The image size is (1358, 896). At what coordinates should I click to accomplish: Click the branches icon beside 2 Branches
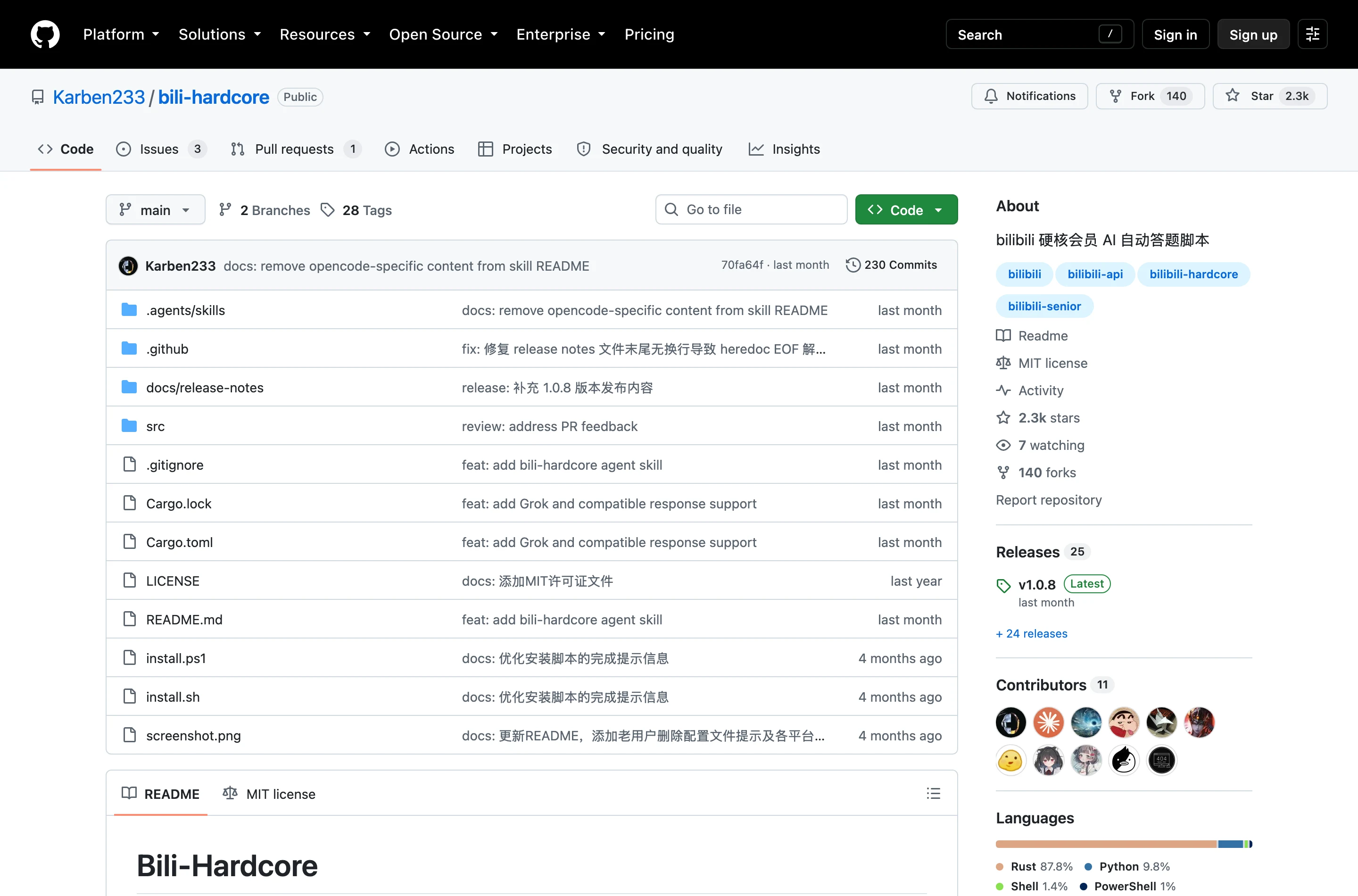point(225,210)
